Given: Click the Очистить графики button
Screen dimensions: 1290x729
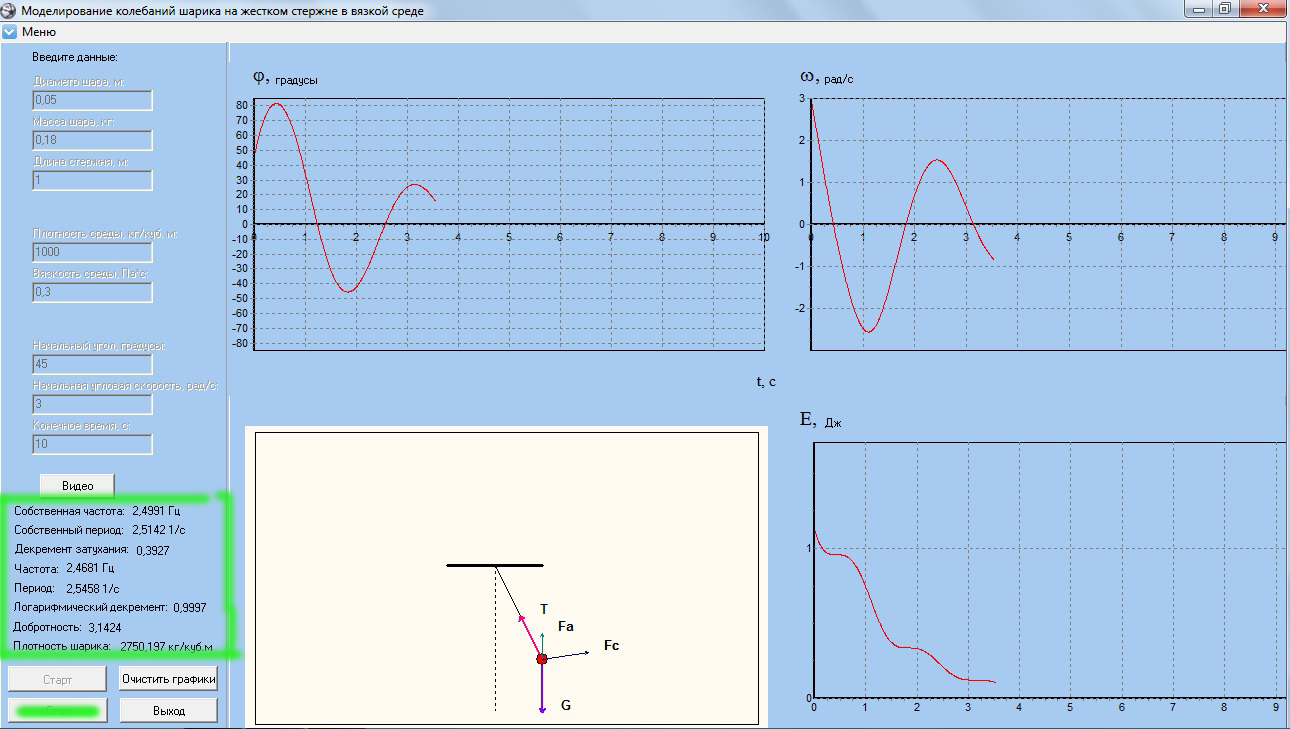Looking at the screenshot, I should coord(168,679).
